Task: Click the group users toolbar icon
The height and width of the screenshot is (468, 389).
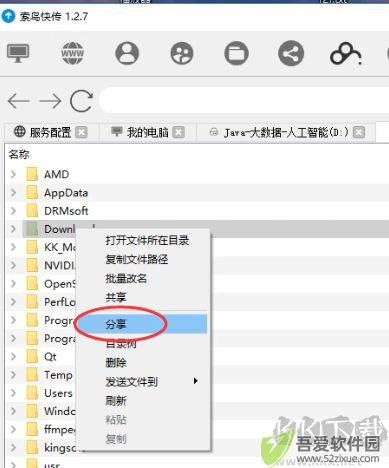Action: (182, 53)
